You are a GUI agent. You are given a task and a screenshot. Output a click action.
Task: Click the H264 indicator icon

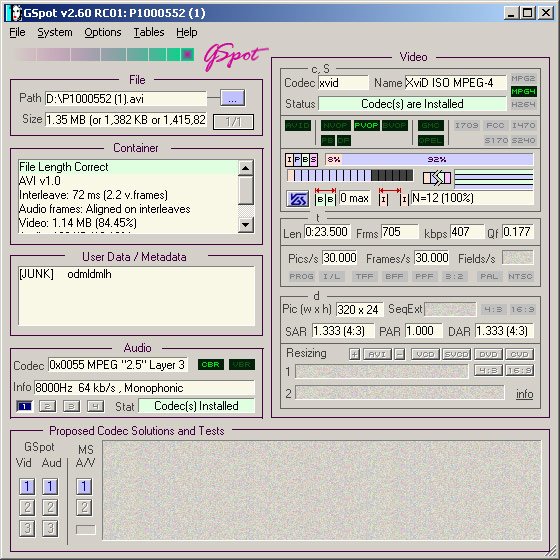pyautogui.click(x=523, y=105)
